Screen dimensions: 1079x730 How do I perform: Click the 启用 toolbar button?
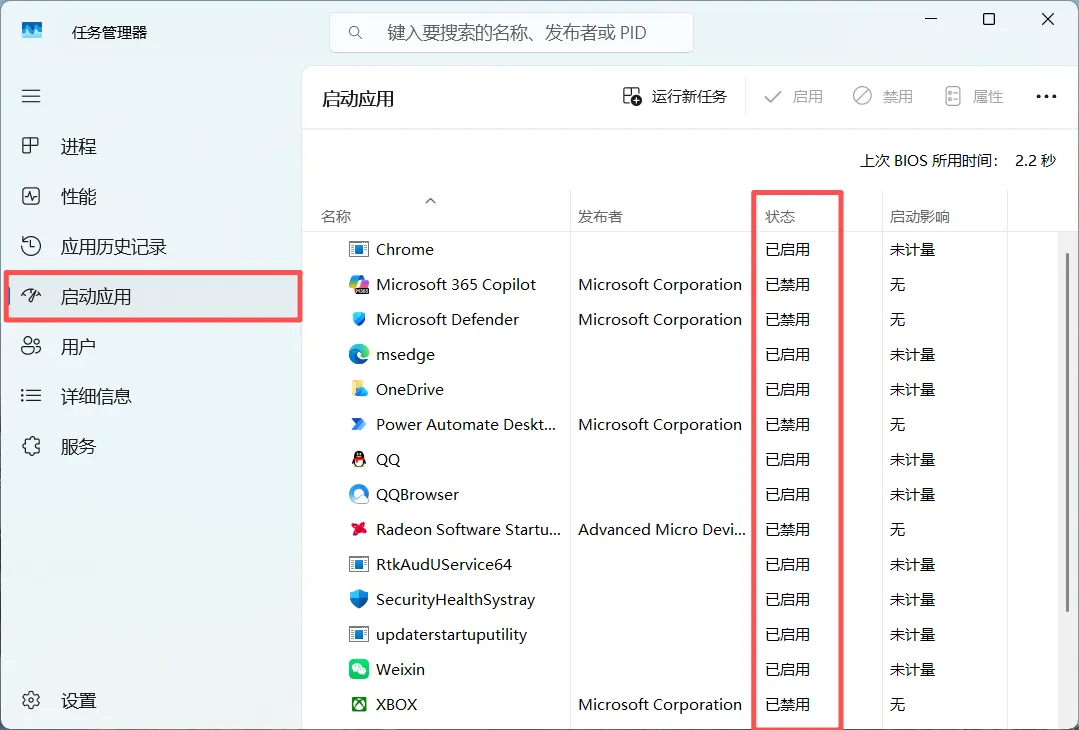793,96
